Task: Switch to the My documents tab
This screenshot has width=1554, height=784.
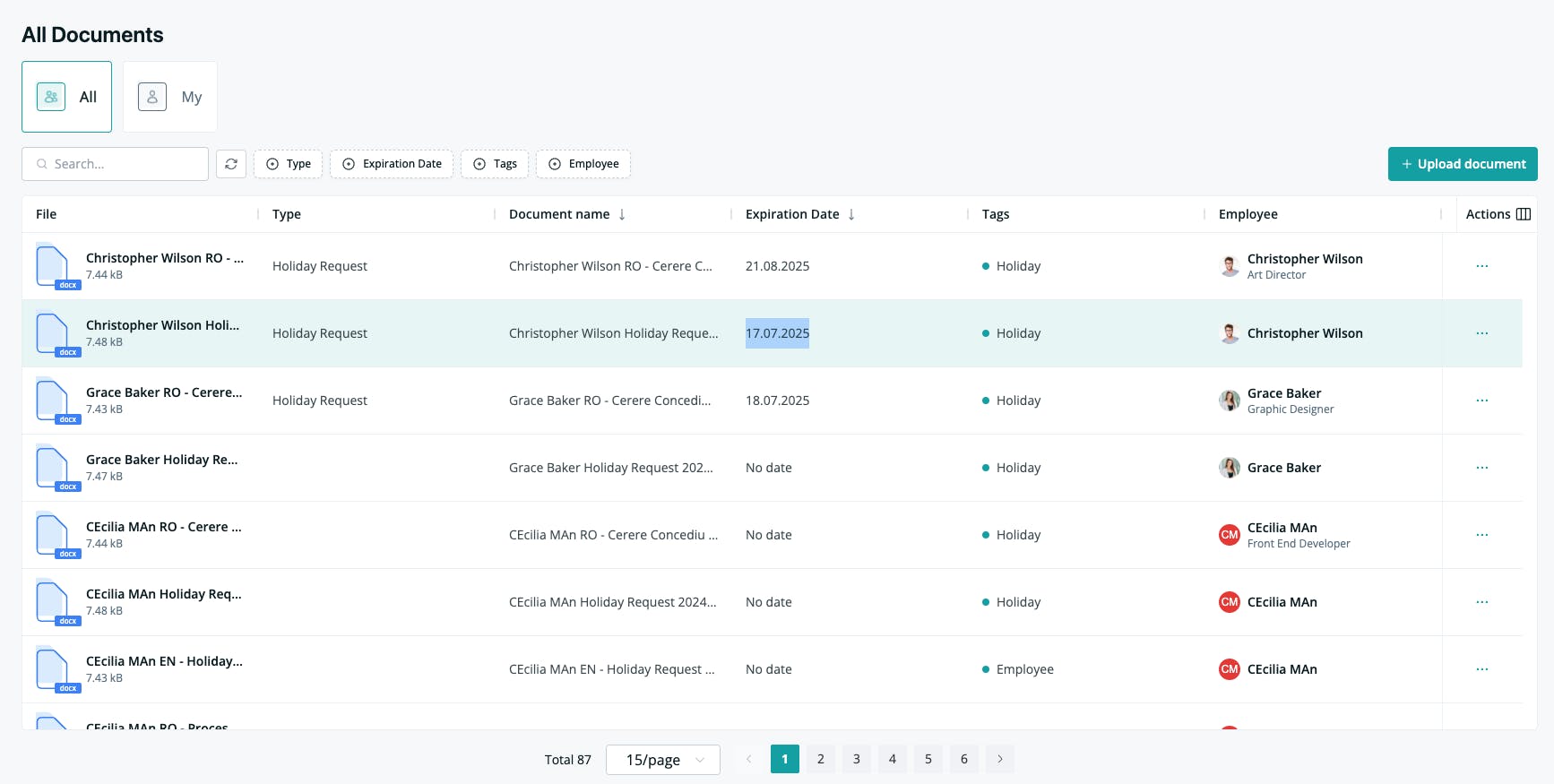Action: [170, 97]
